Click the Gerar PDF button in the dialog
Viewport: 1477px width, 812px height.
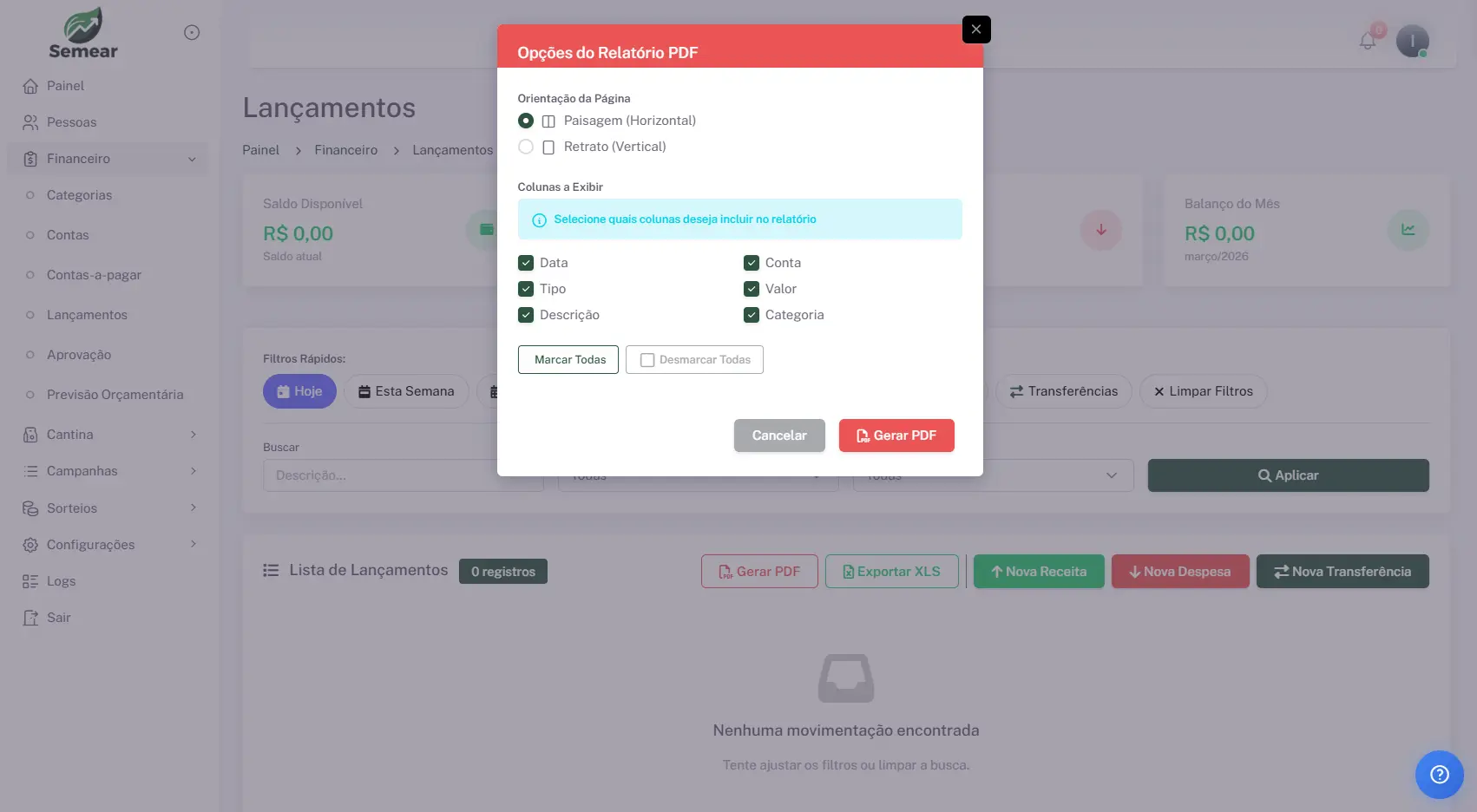(896, 435)
